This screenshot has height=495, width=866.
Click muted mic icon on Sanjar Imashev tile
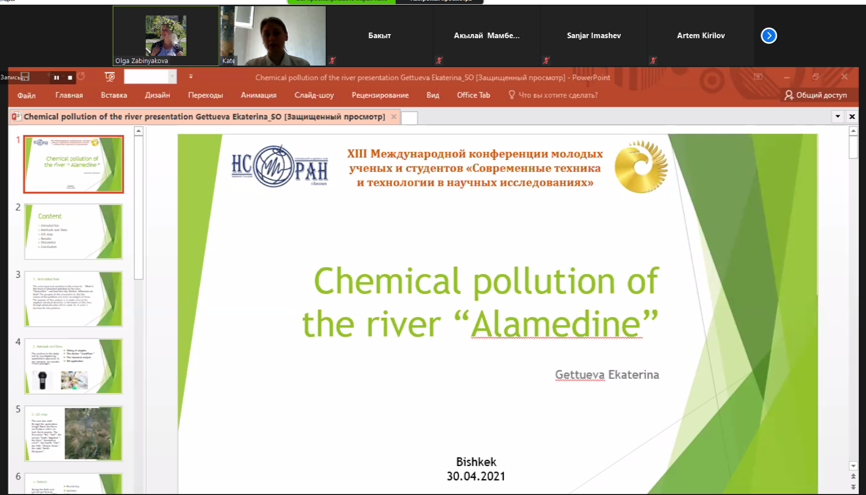coord(546,61)
